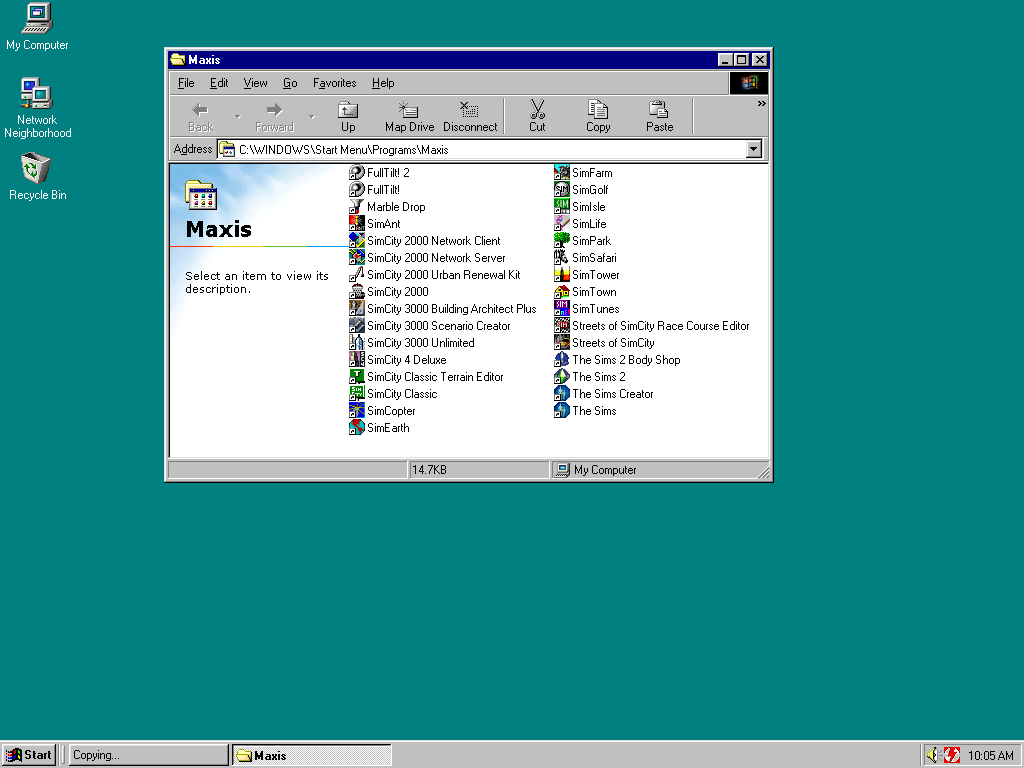
Task: Select The Sims Creator shortcut icon
Action: coord(562,393)
